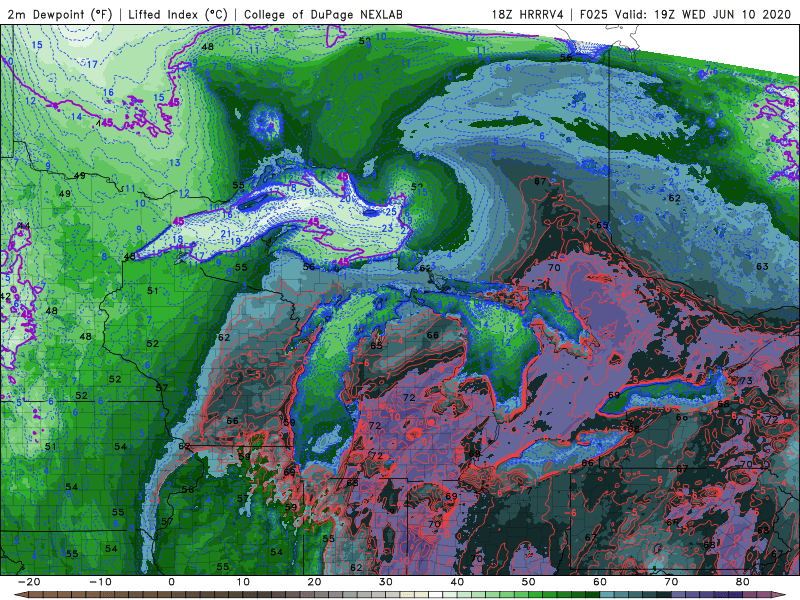800x600 pixels.
Task: Click the 40 label under the color bar
Action: tap(457, 582)
